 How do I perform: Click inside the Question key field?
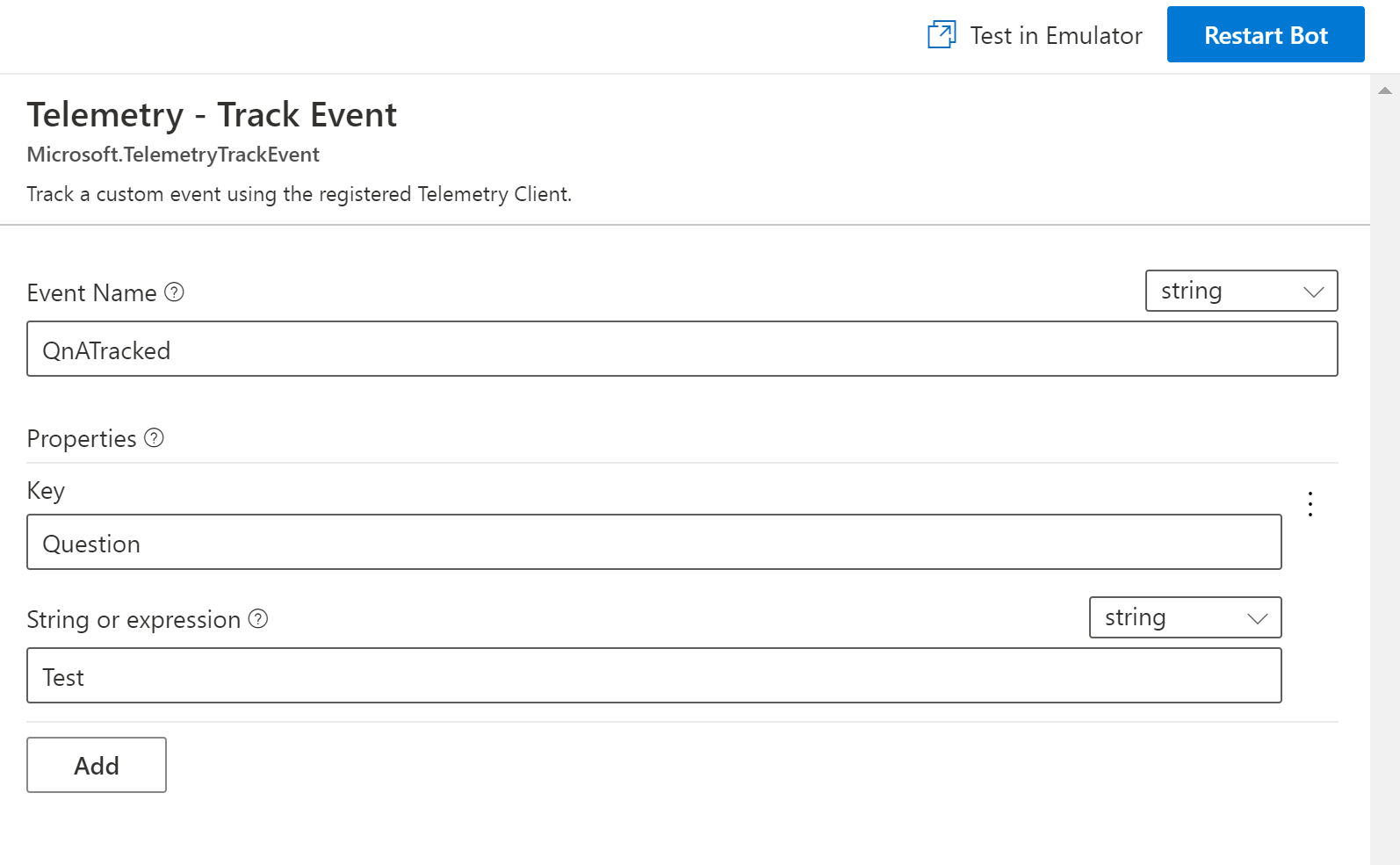[653, 542]
